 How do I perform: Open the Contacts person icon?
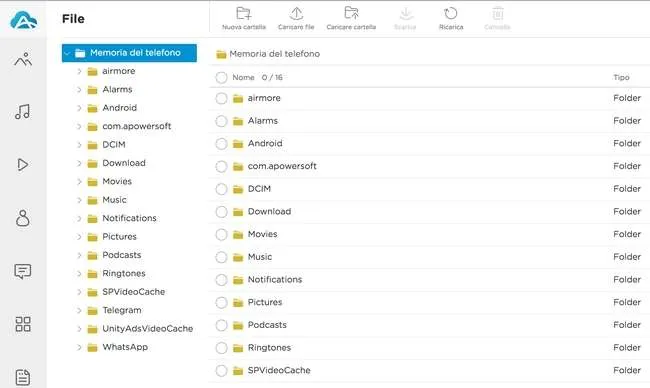click(x=23, y=218)
